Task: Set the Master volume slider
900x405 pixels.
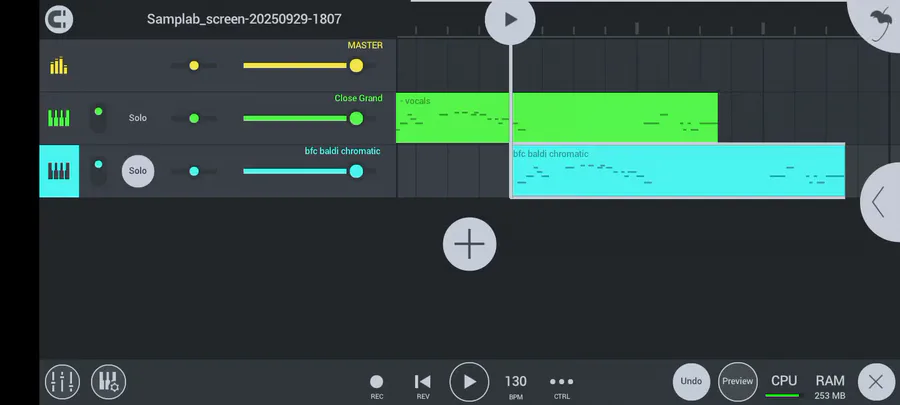Action: point(309,65)
